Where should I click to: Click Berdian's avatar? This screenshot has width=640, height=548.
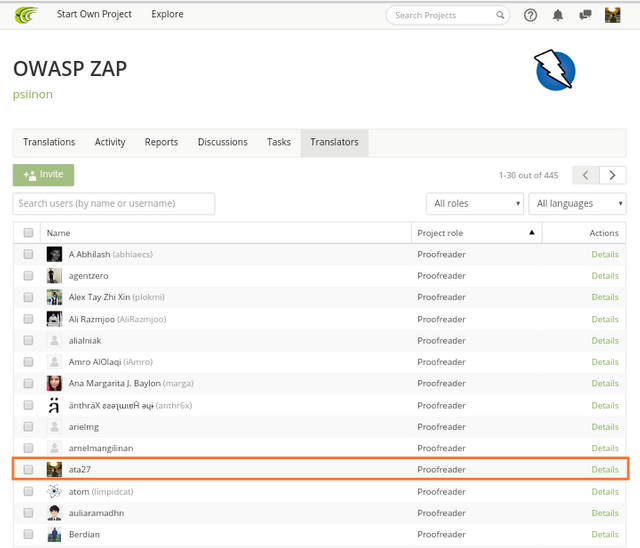[54, 534]
